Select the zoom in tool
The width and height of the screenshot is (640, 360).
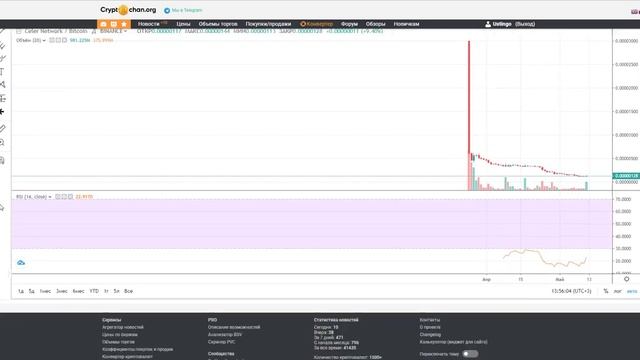(2, 142)
